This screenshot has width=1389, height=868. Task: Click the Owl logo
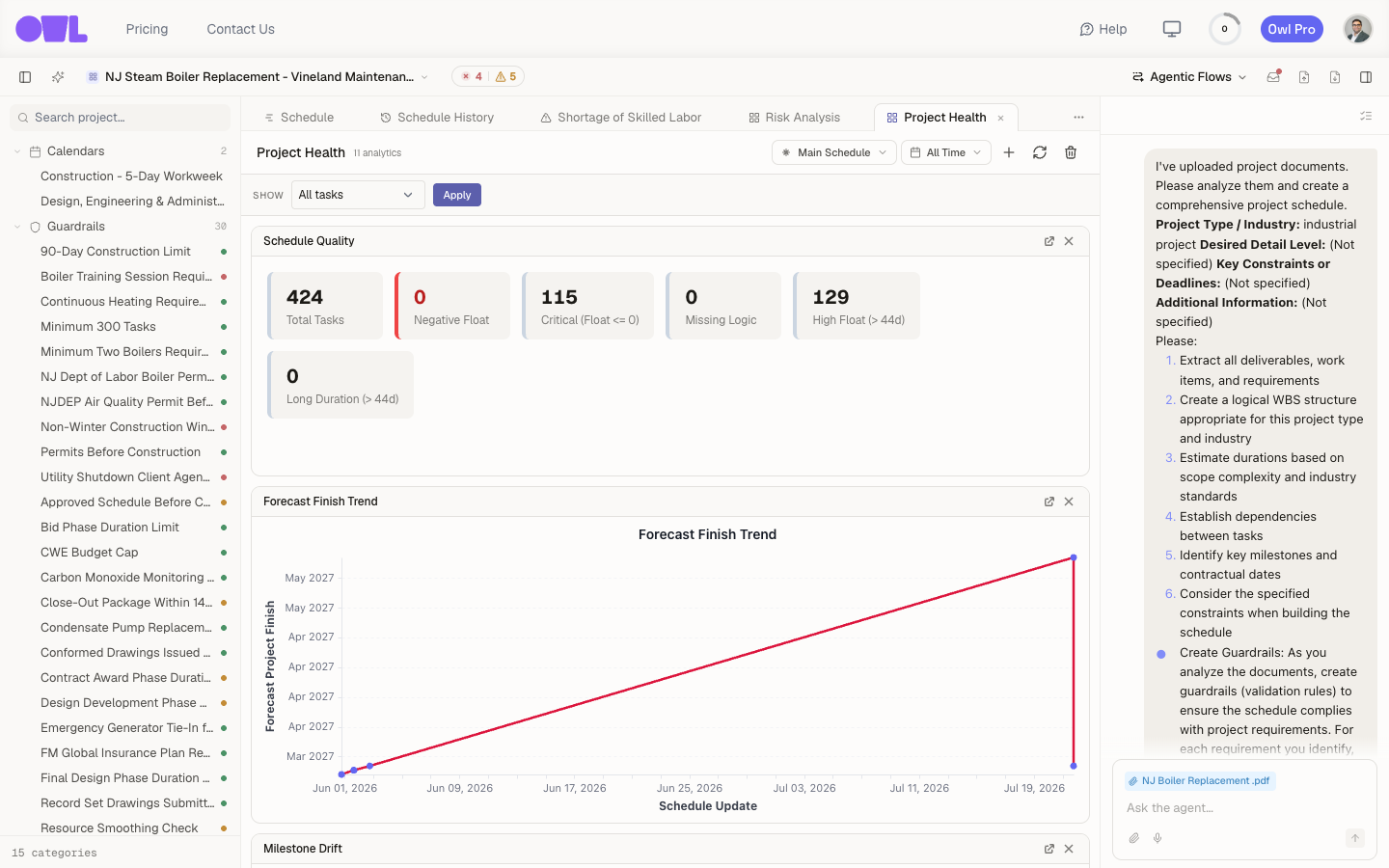point(51,29)
